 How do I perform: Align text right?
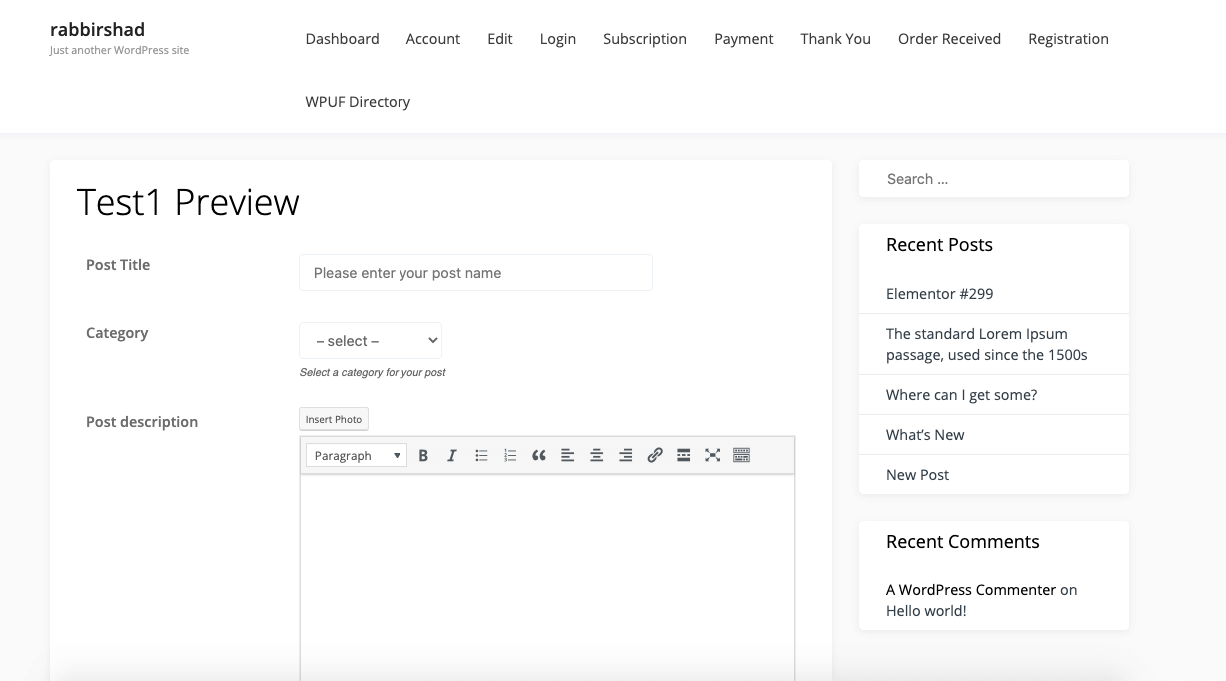(625, 455)
